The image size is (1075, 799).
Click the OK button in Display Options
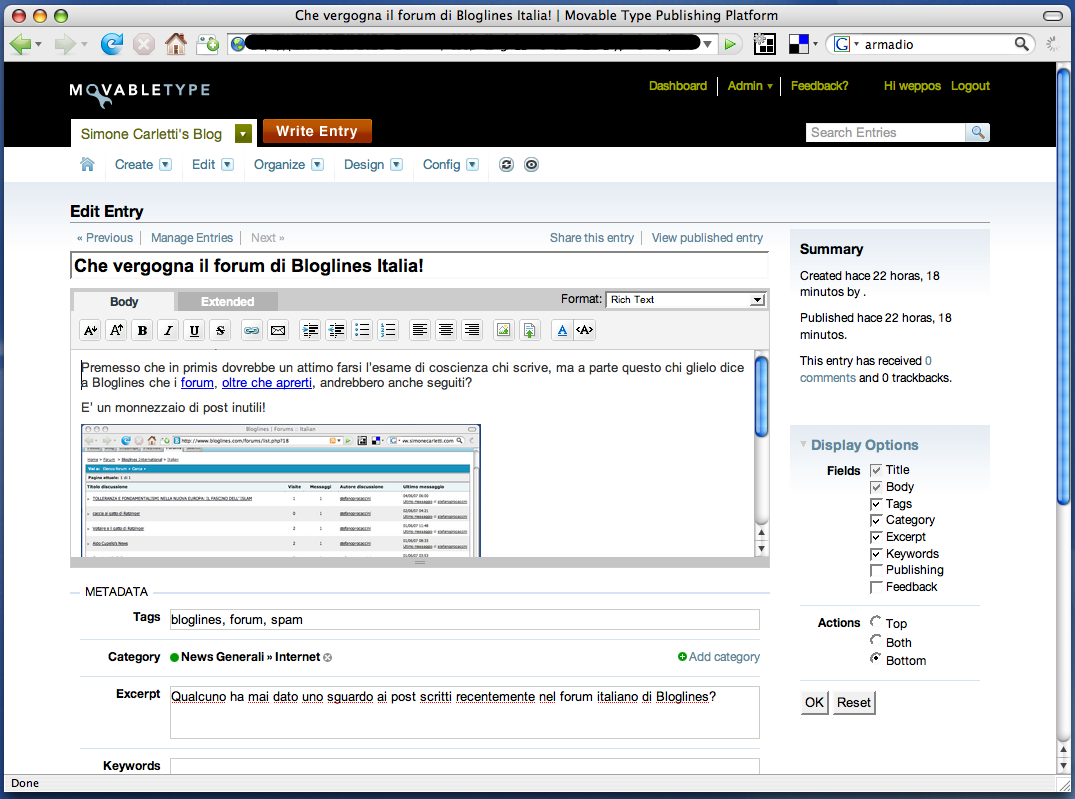tap(814, 702)
